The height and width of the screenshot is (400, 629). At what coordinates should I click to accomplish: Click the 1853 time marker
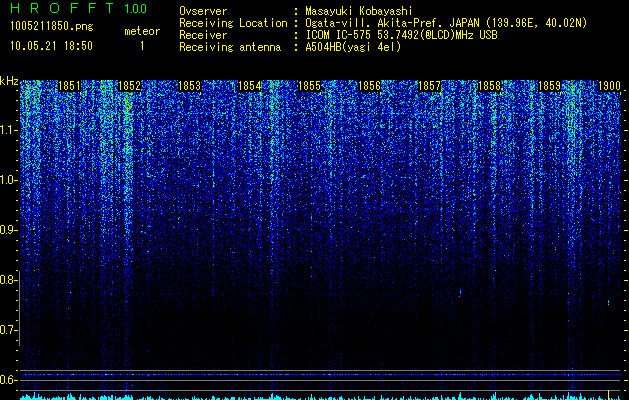pos(189,86)
